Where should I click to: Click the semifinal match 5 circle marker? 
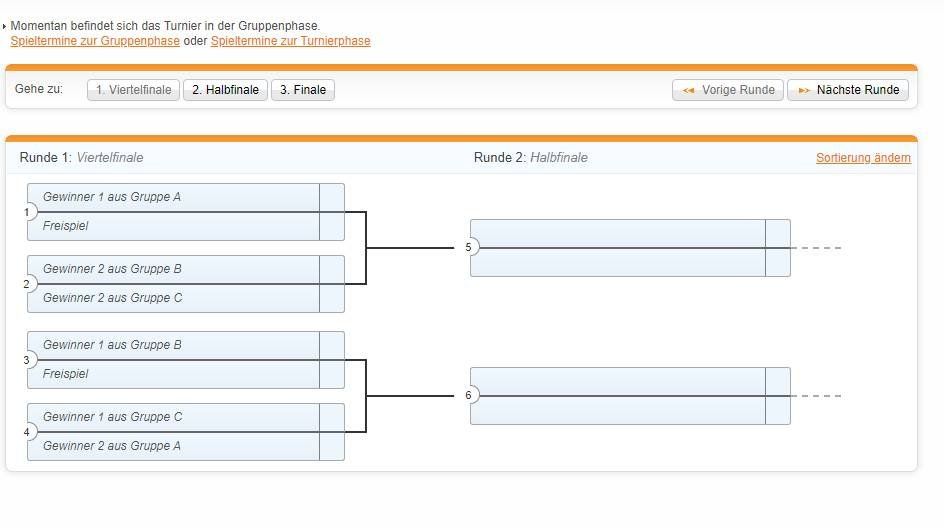click(x=469, y=247)
